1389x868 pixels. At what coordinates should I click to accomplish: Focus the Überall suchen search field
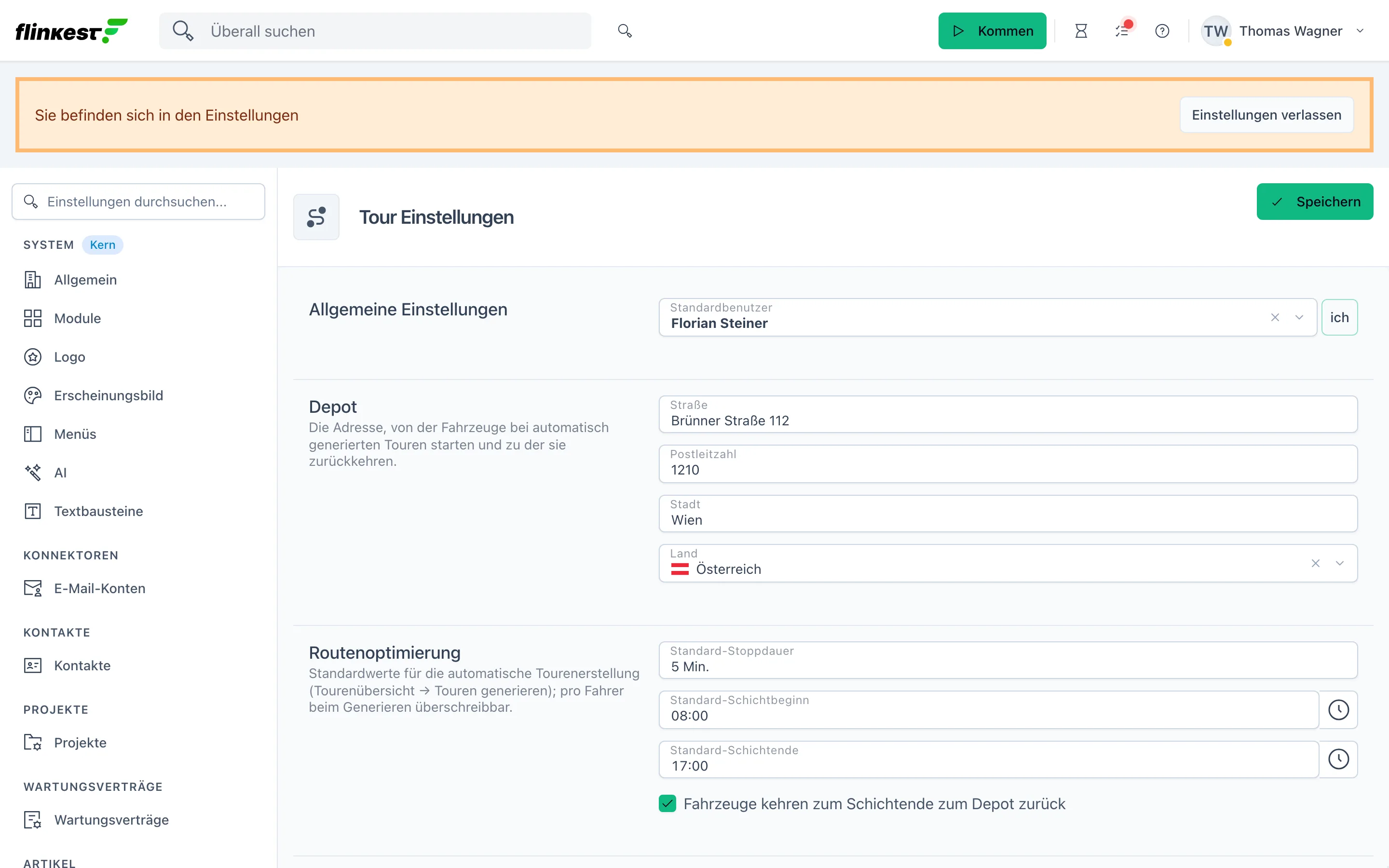375,31
